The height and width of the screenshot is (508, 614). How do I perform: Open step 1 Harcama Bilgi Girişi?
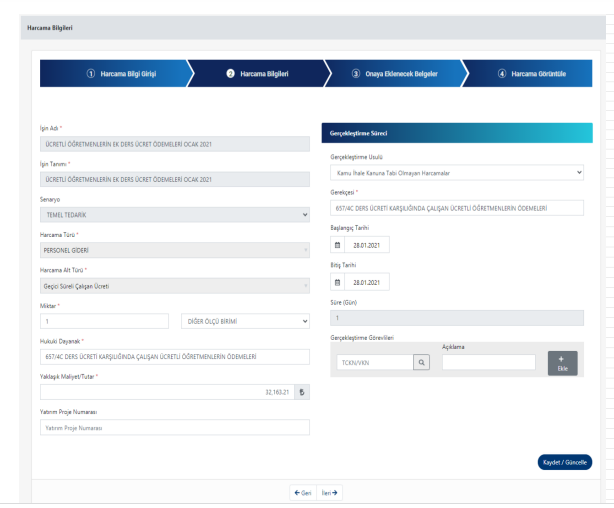coord(116,74)
